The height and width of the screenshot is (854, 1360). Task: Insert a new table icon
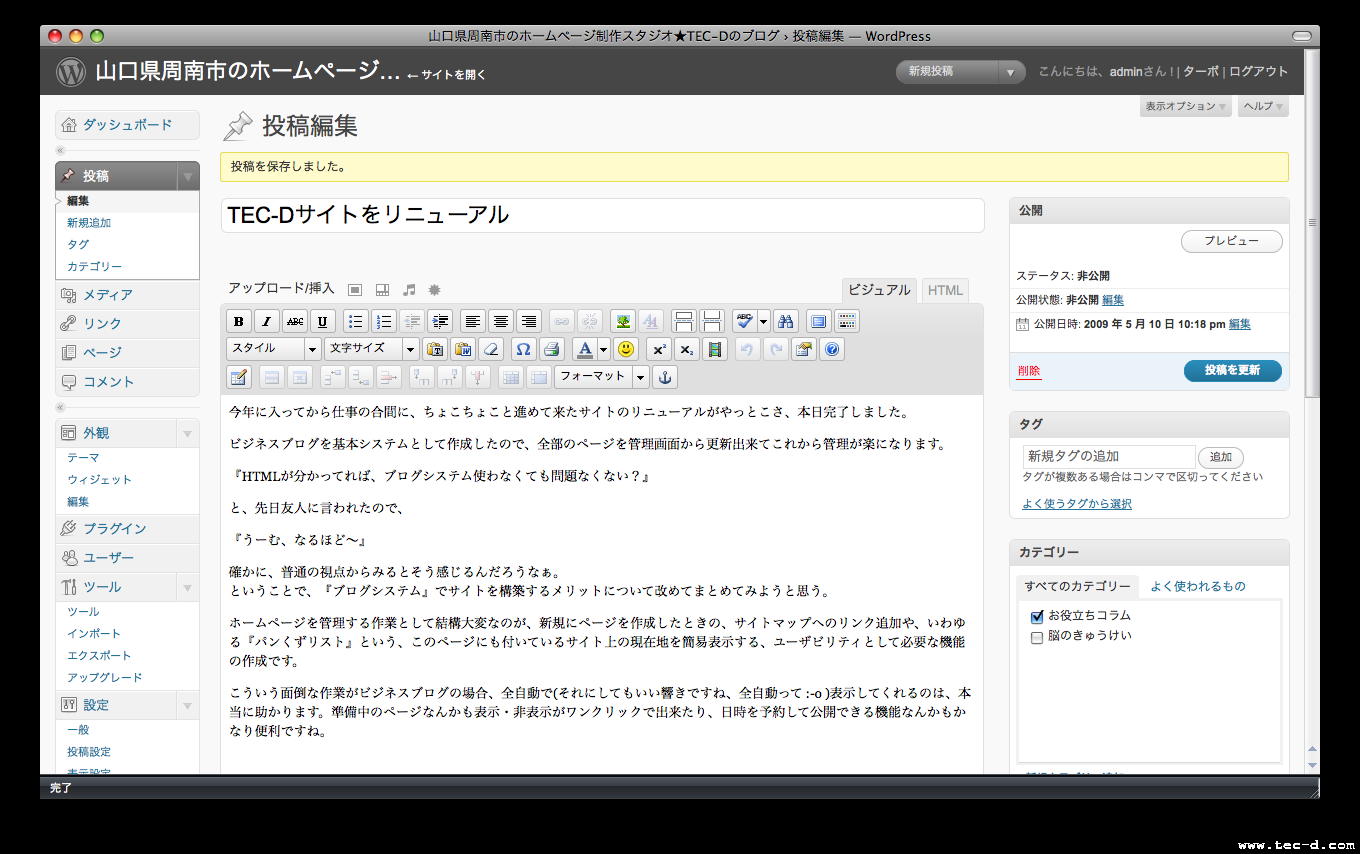(x=239, y=377)
